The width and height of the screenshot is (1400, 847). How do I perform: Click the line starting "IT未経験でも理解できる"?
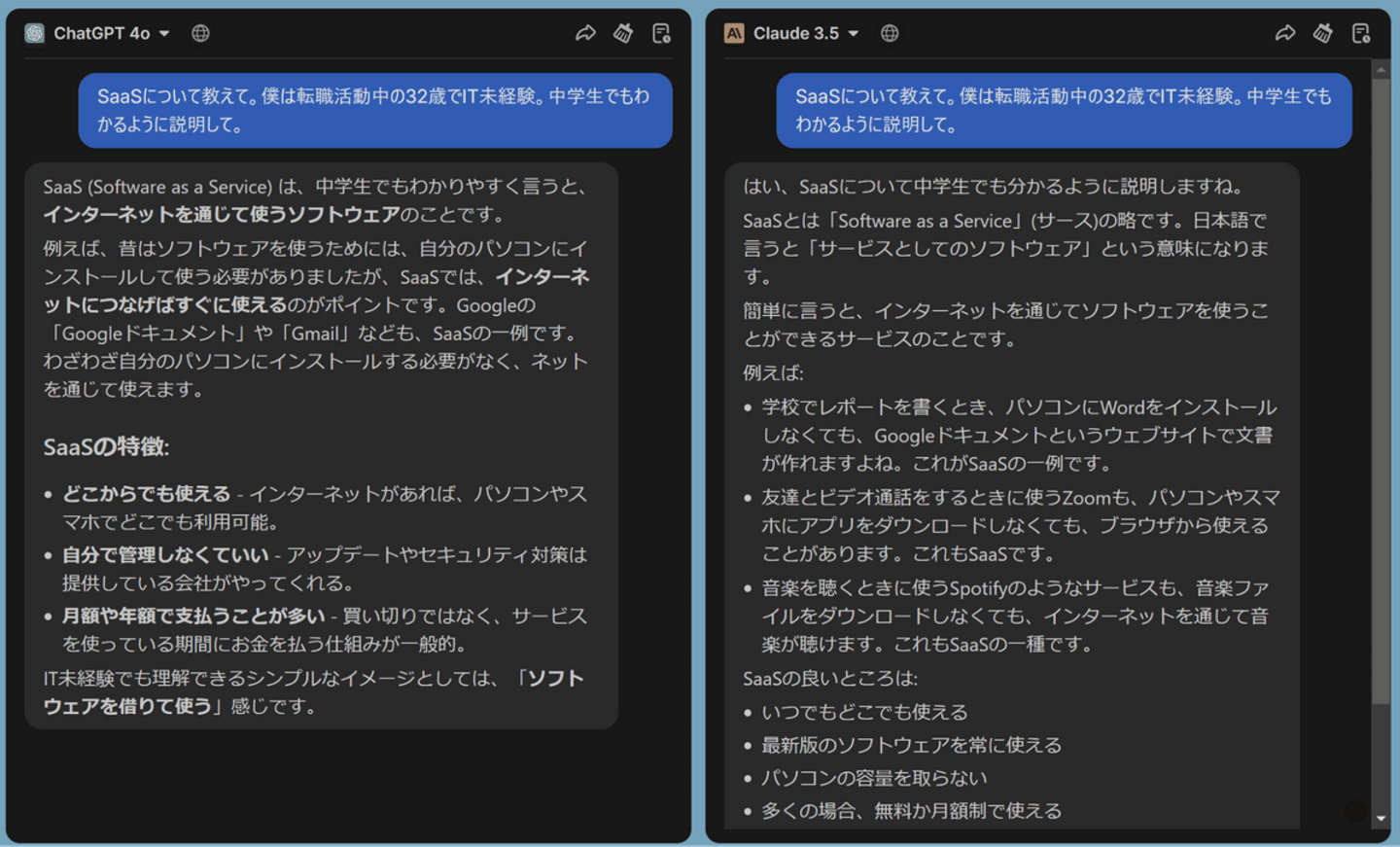(313, 692)
